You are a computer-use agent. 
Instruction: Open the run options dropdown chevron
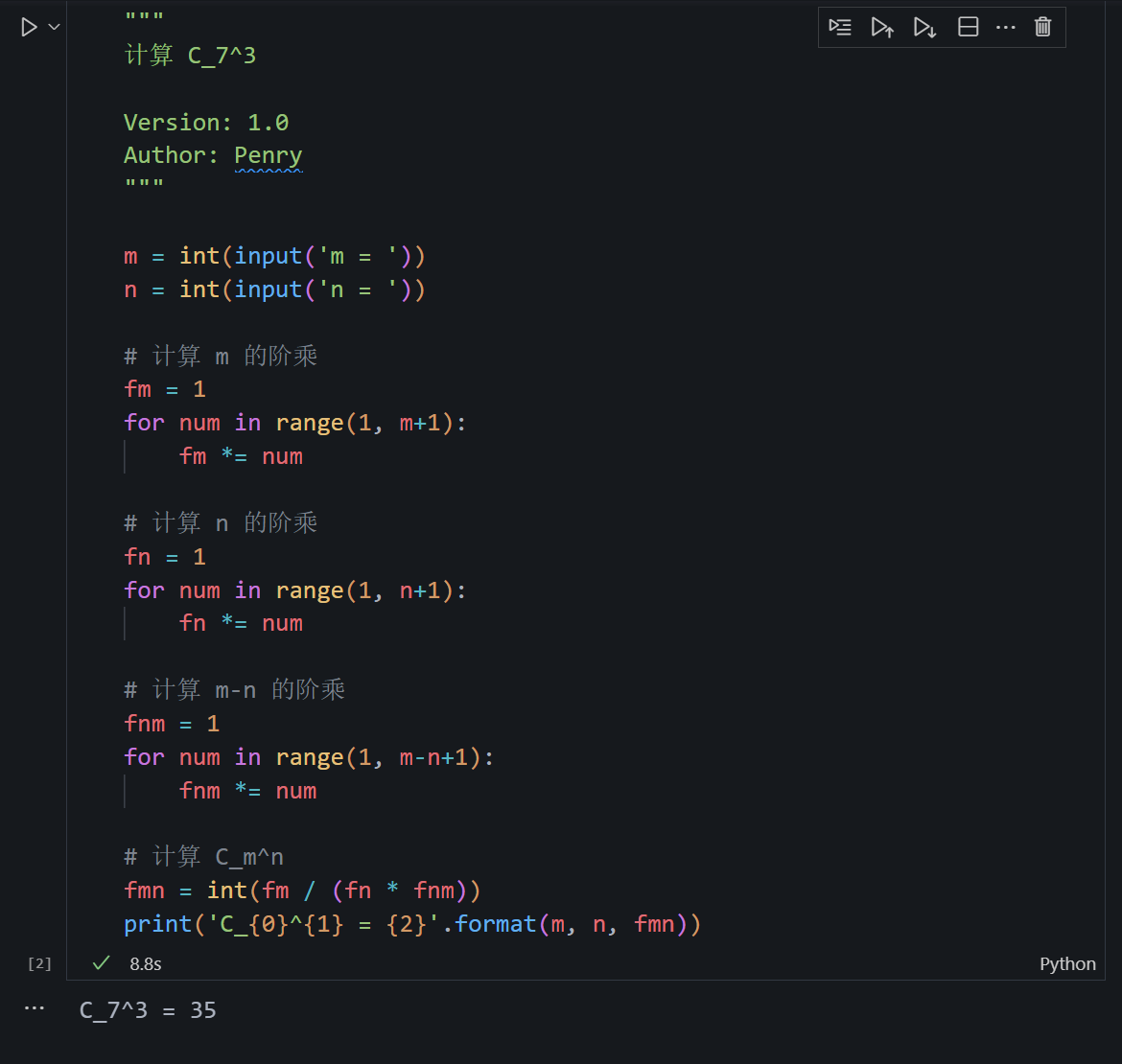tap(54, 28)
